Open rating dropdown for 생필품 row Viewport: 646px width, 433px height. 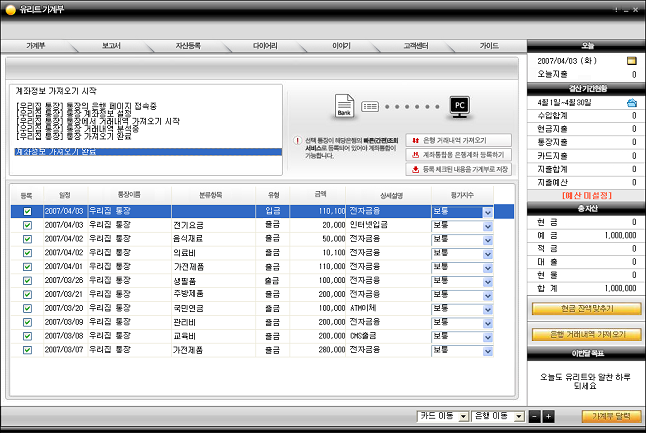tap(488, 282)
